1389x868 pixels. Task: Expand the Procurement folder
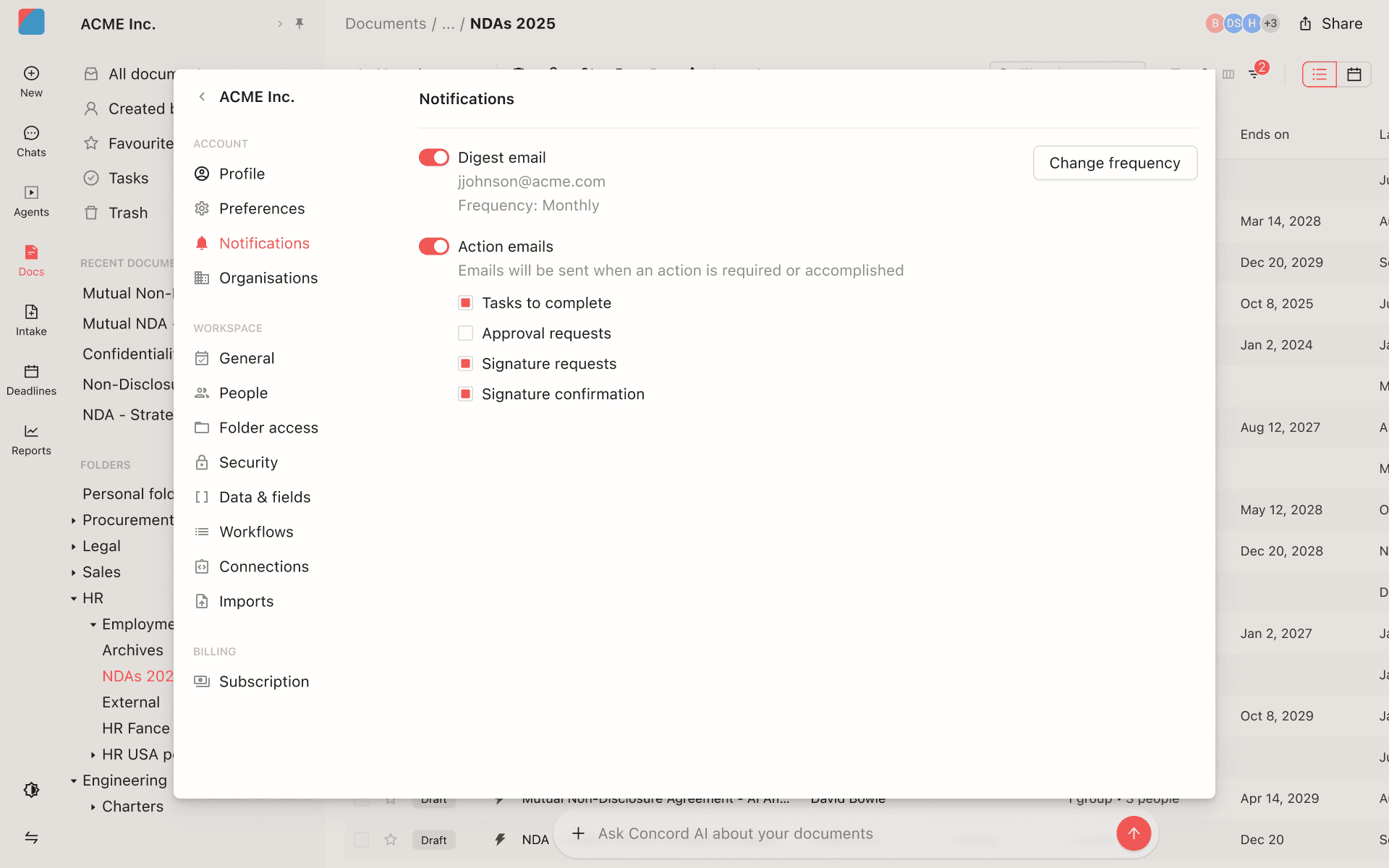[74, 521]
